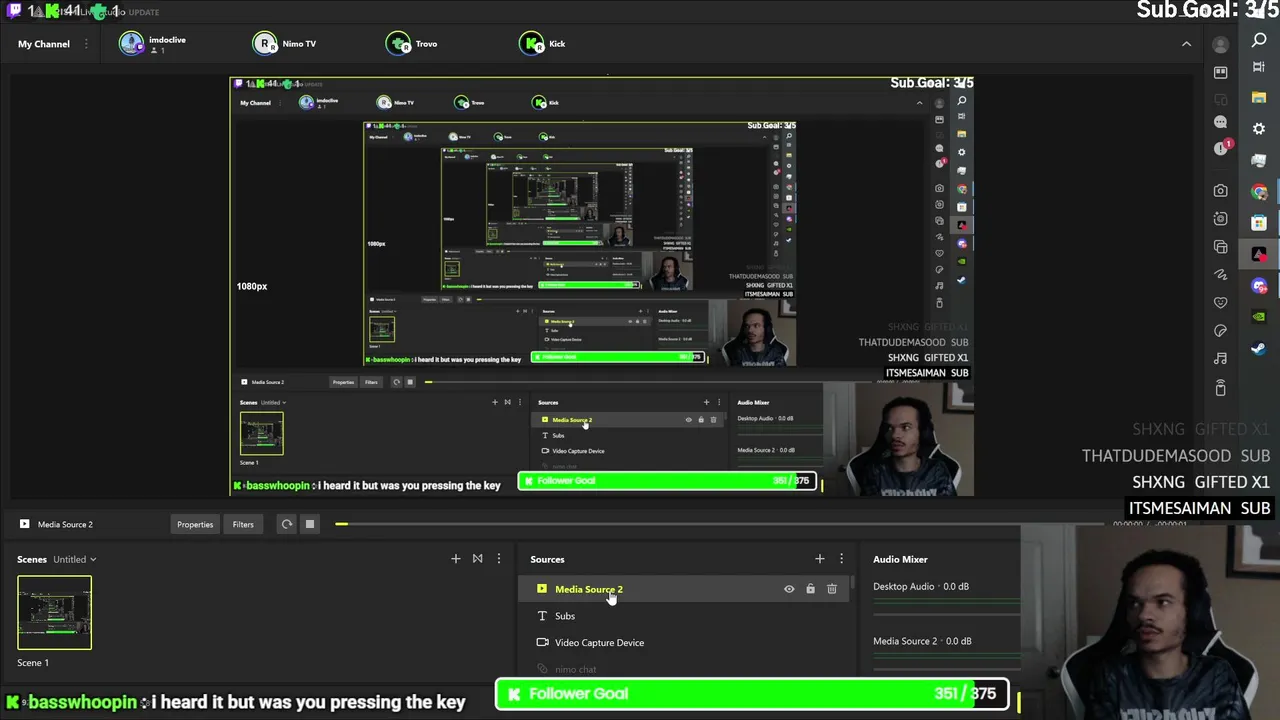Select the Kick channel
This screenshot has width=1280, height=720.
pos(543,43)
